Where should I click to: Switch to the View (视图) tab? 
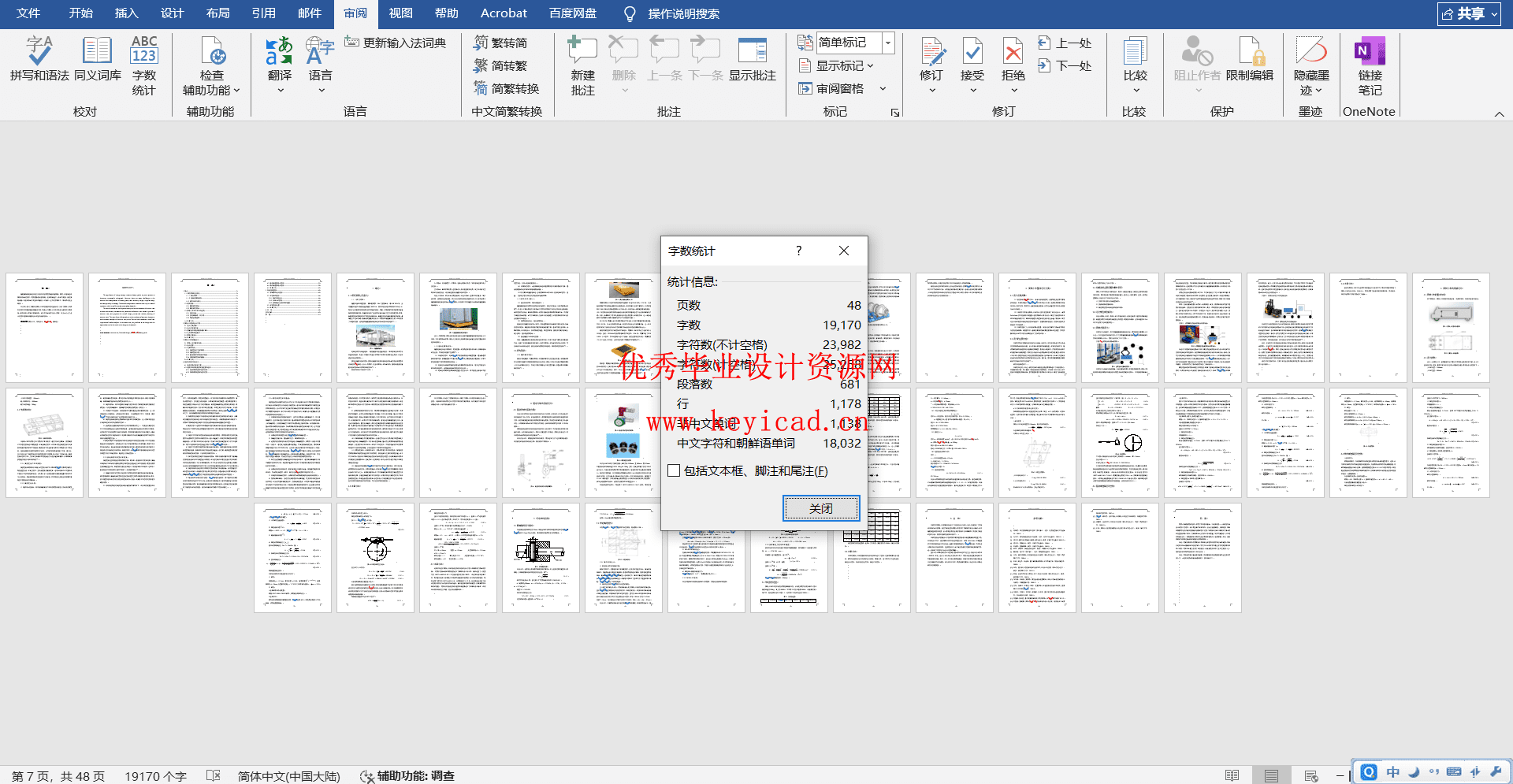coord(401,13)
